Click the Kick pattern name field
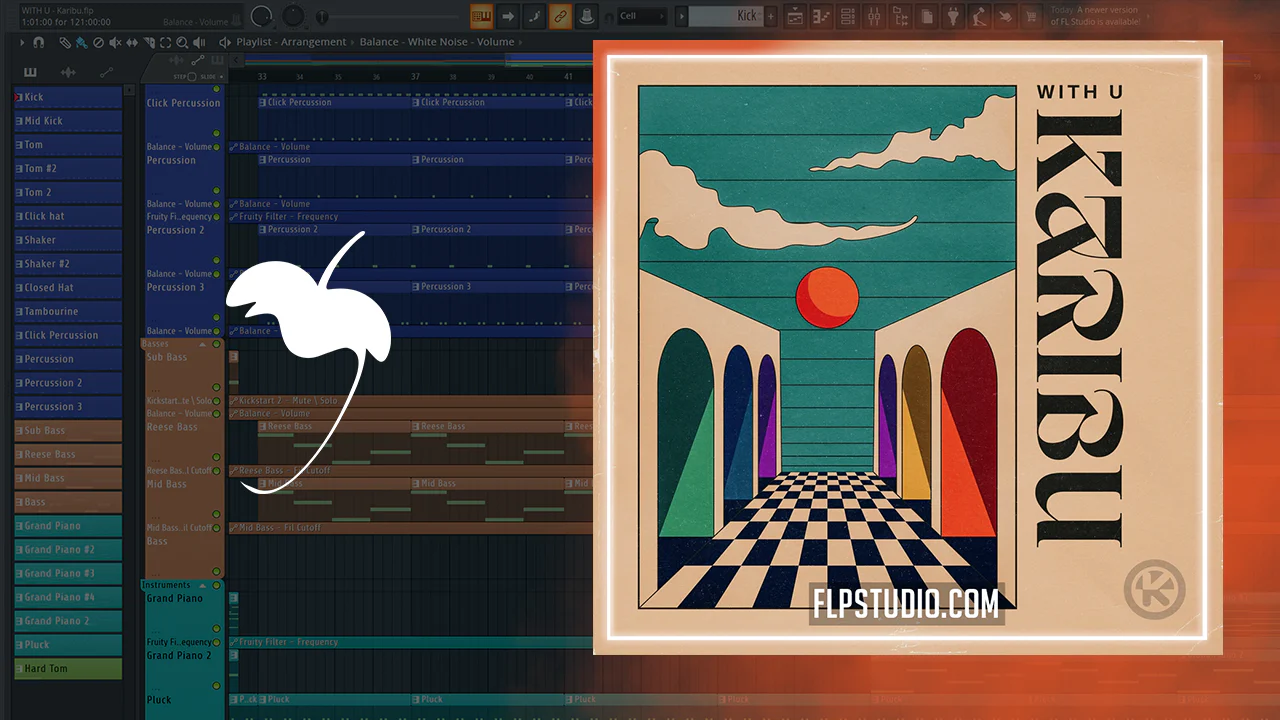 click(725, 16)
